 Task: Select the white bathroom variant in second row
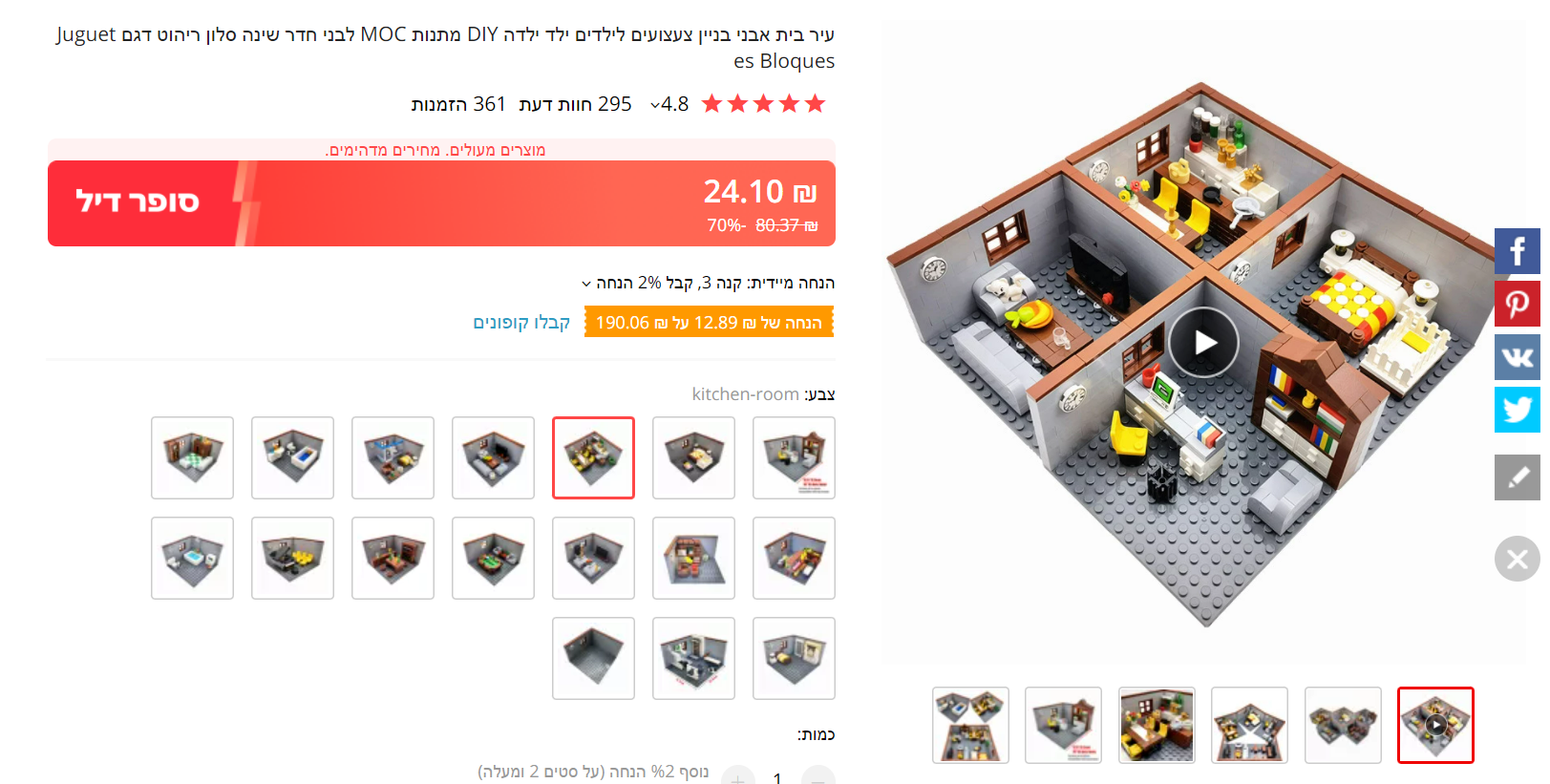pos(192,558)
